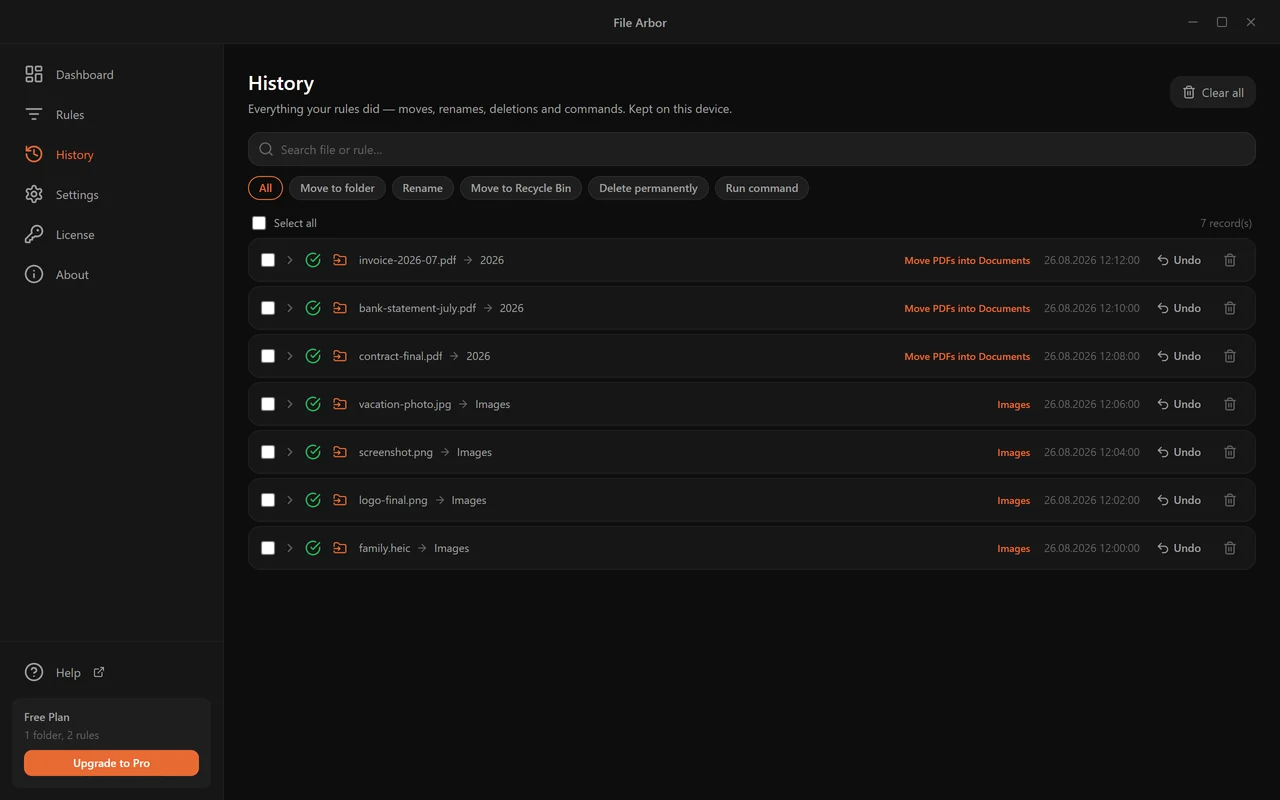1280x800 pixels.
Task: Click trash icon in screenshot.png row
Action: 1230,452
